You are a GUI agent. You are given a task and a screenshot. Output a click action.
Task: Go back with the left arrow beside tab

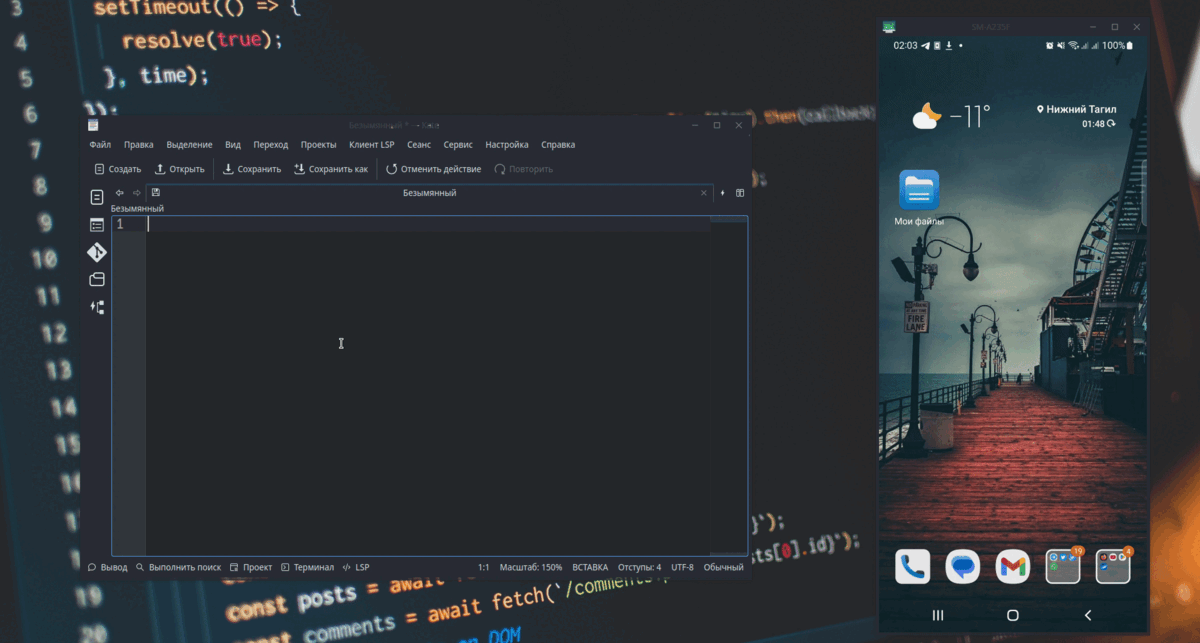point(120,193)
